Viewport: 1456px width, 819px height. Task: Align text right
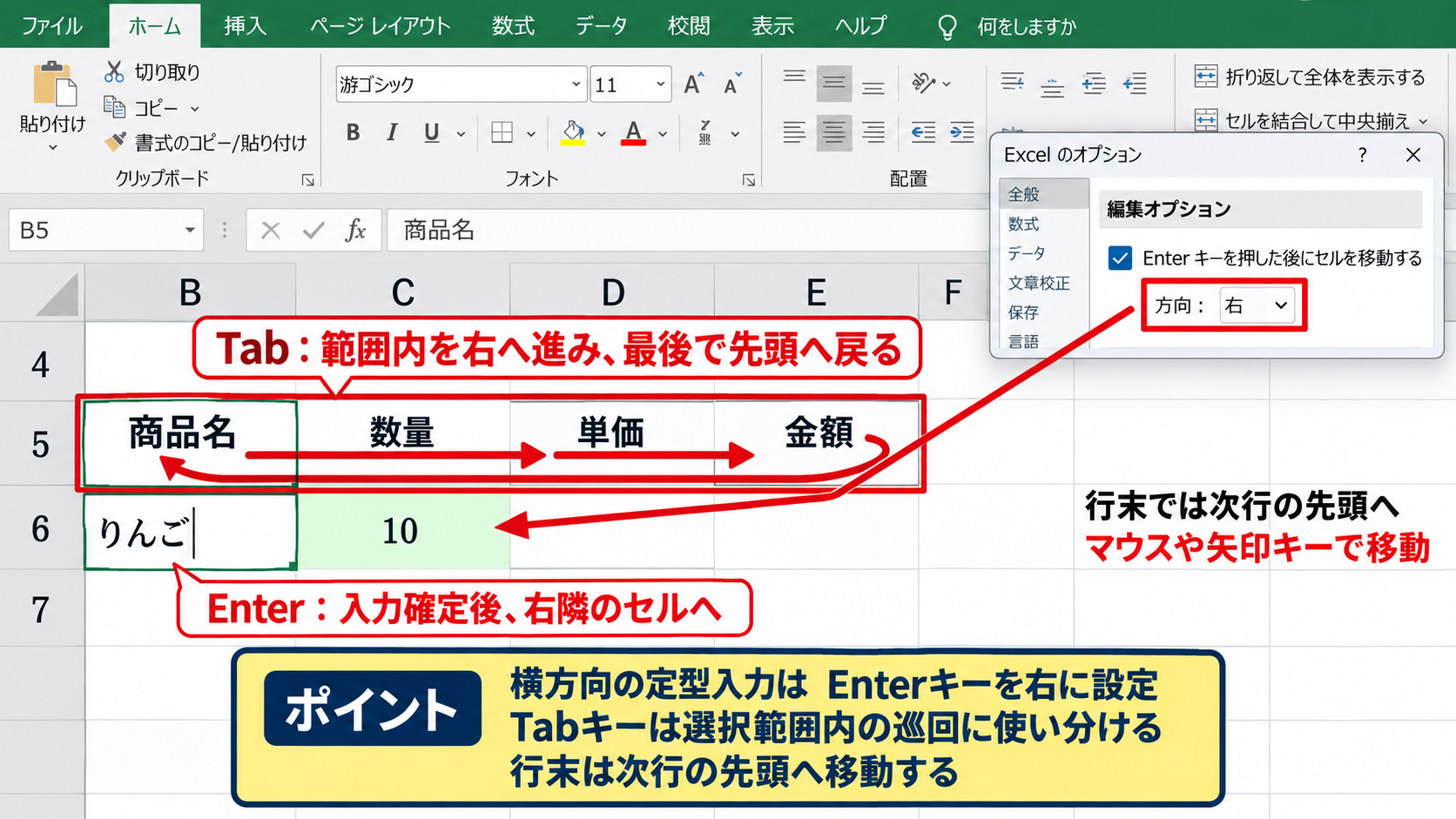[x=873, y=132]
